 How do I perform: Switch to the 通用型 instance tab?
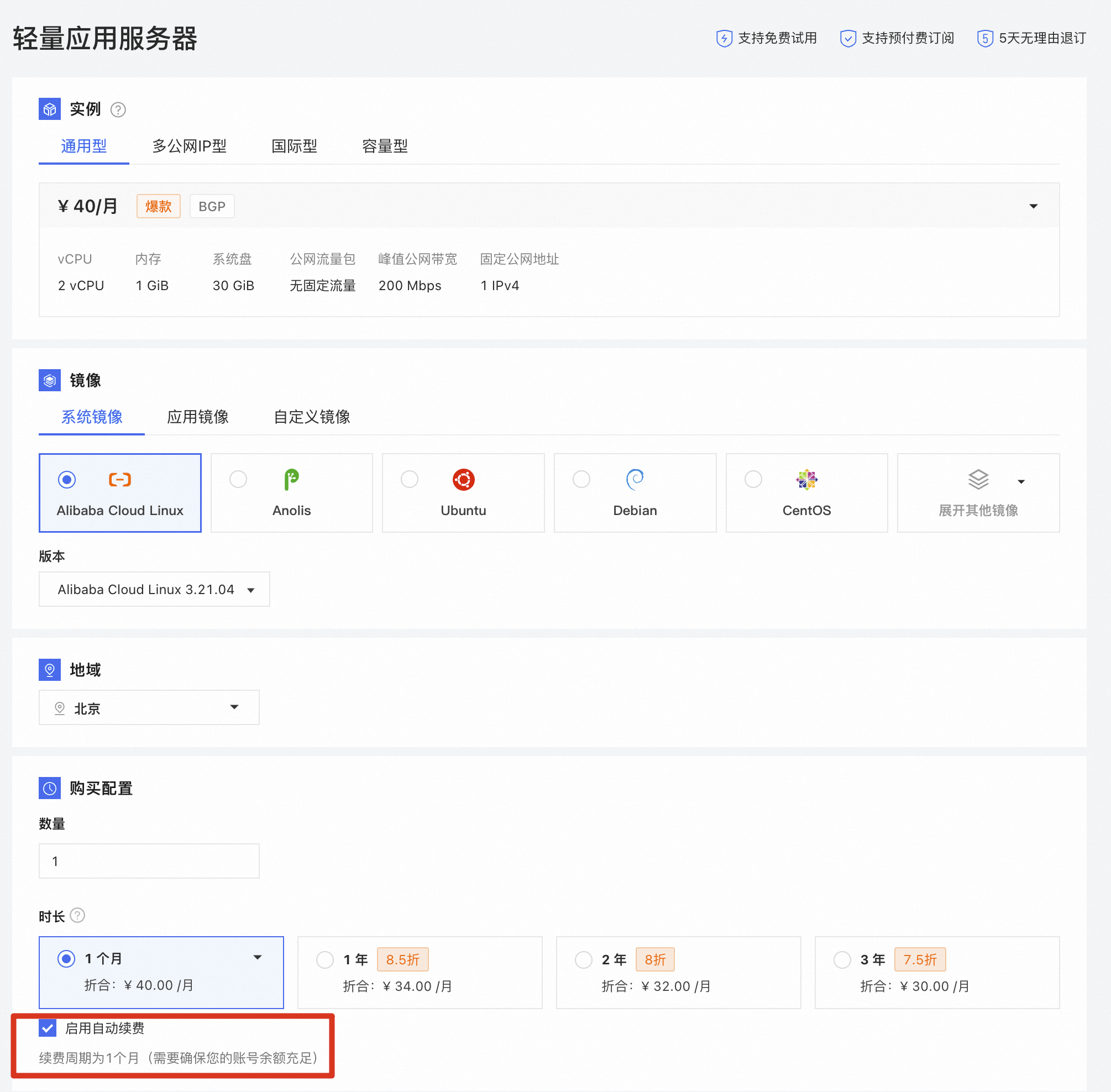(84, 146)
